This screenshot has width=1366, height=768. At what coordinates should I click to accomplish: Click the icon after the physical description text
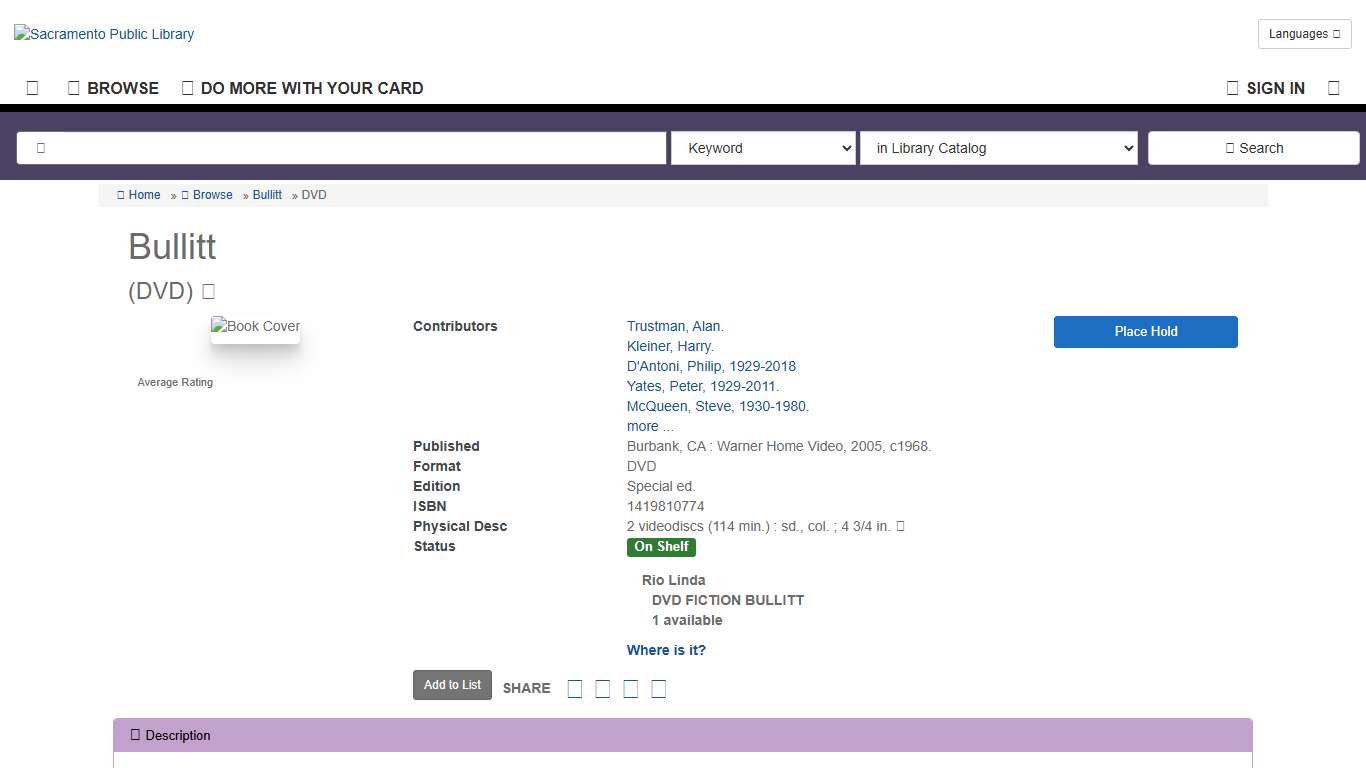(x=900, y=526)
